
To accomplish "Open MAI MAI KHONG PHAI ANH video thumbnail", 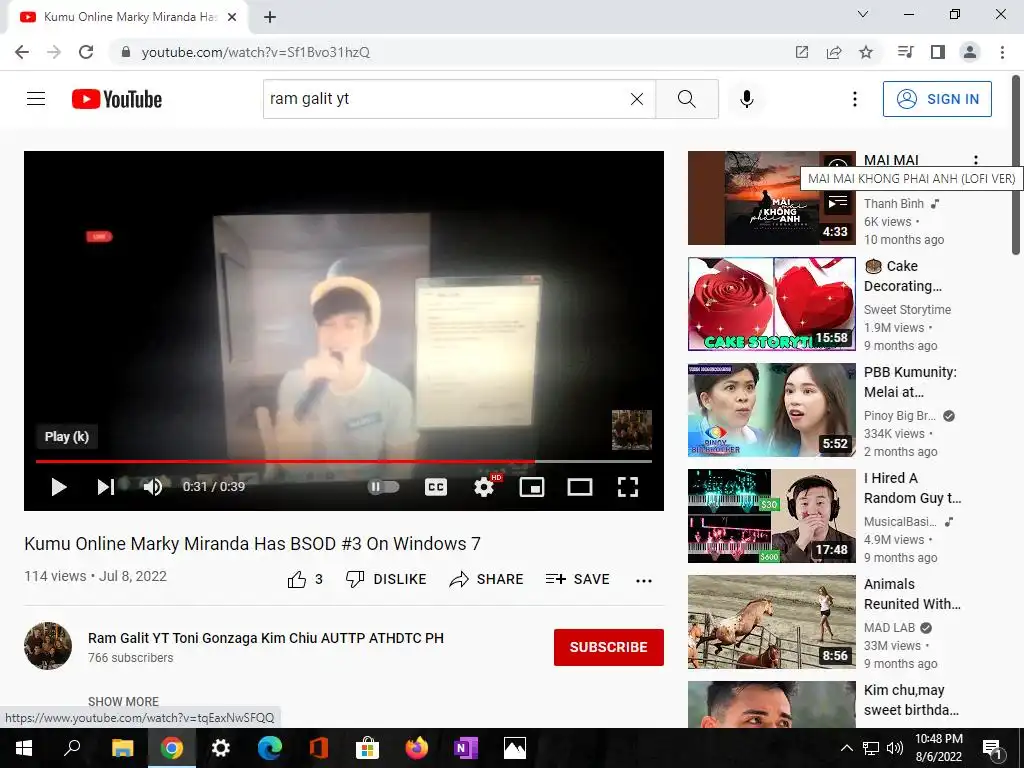I will 772,198.
